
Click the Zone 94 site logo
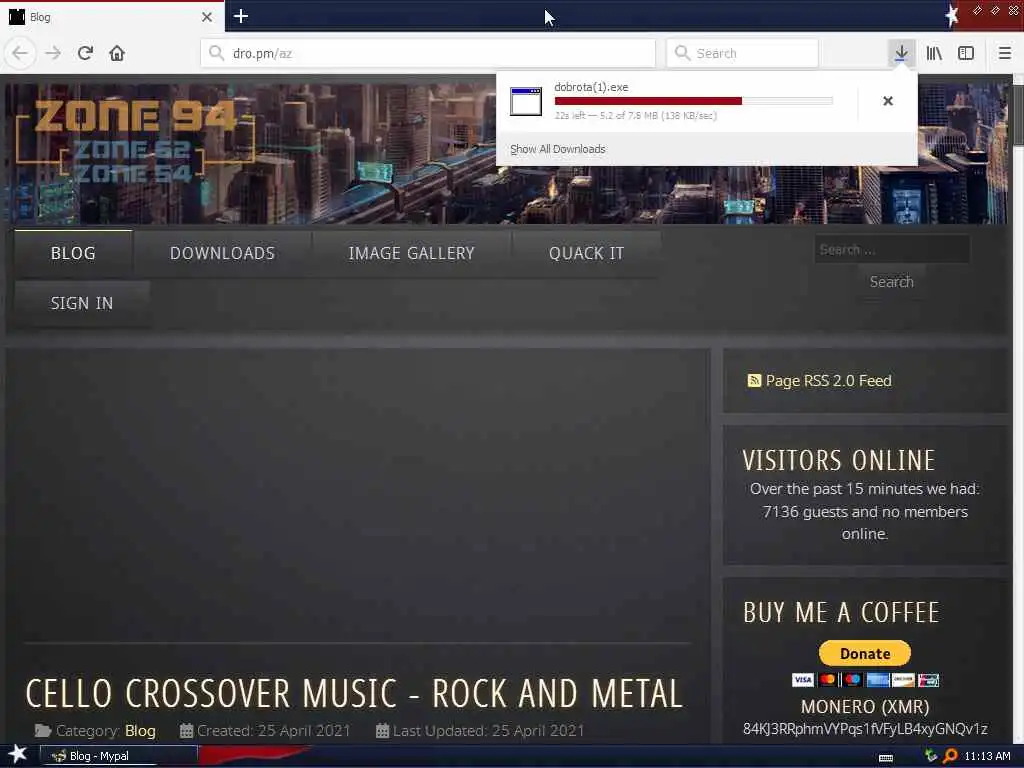135,140
